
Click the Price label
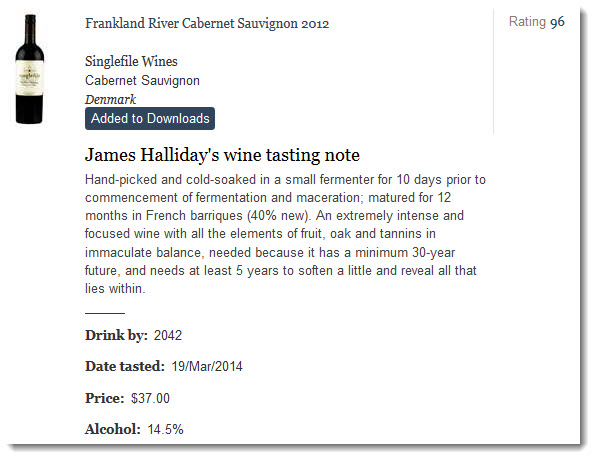(105, 398)
